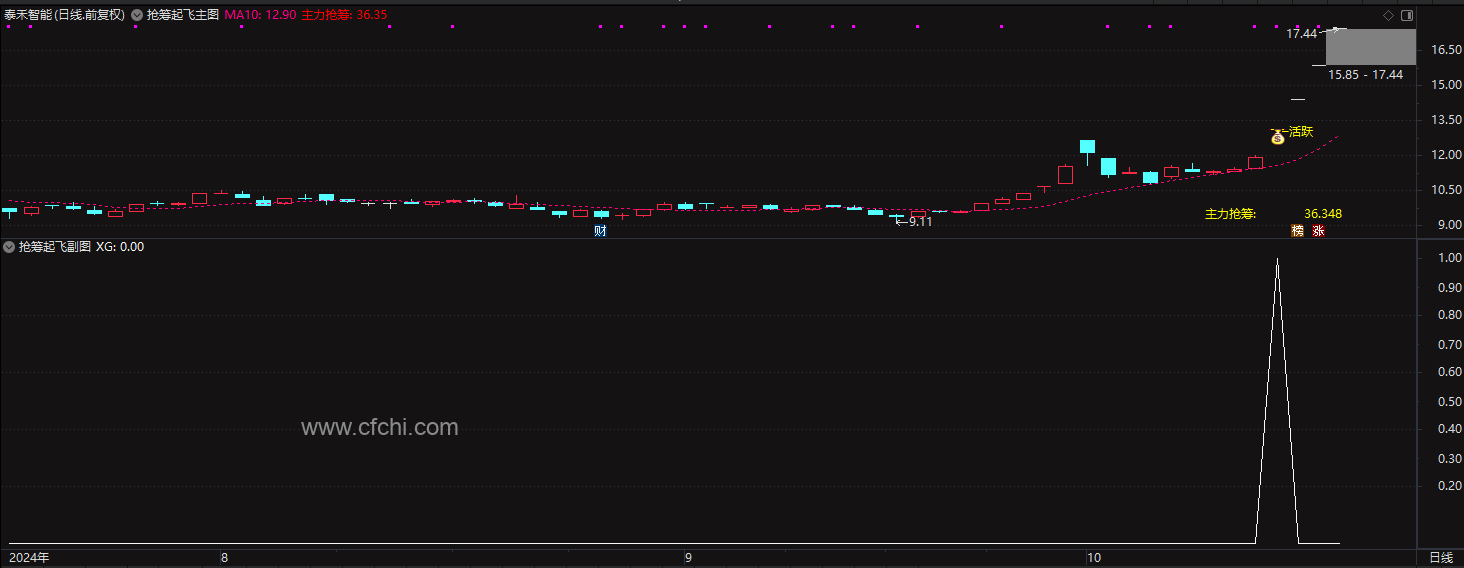Click the 17.44 high price annotation
The image size is (1464, 568).
point(1301,34)
